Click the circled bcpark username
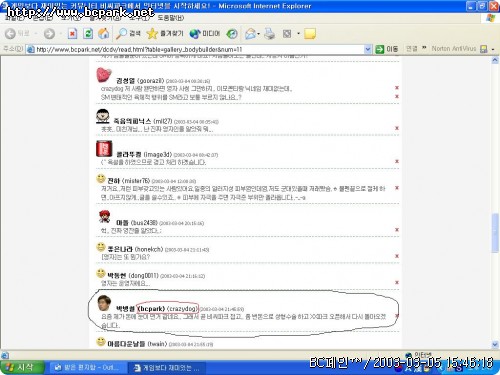500x375 pixels. point(151,309)
